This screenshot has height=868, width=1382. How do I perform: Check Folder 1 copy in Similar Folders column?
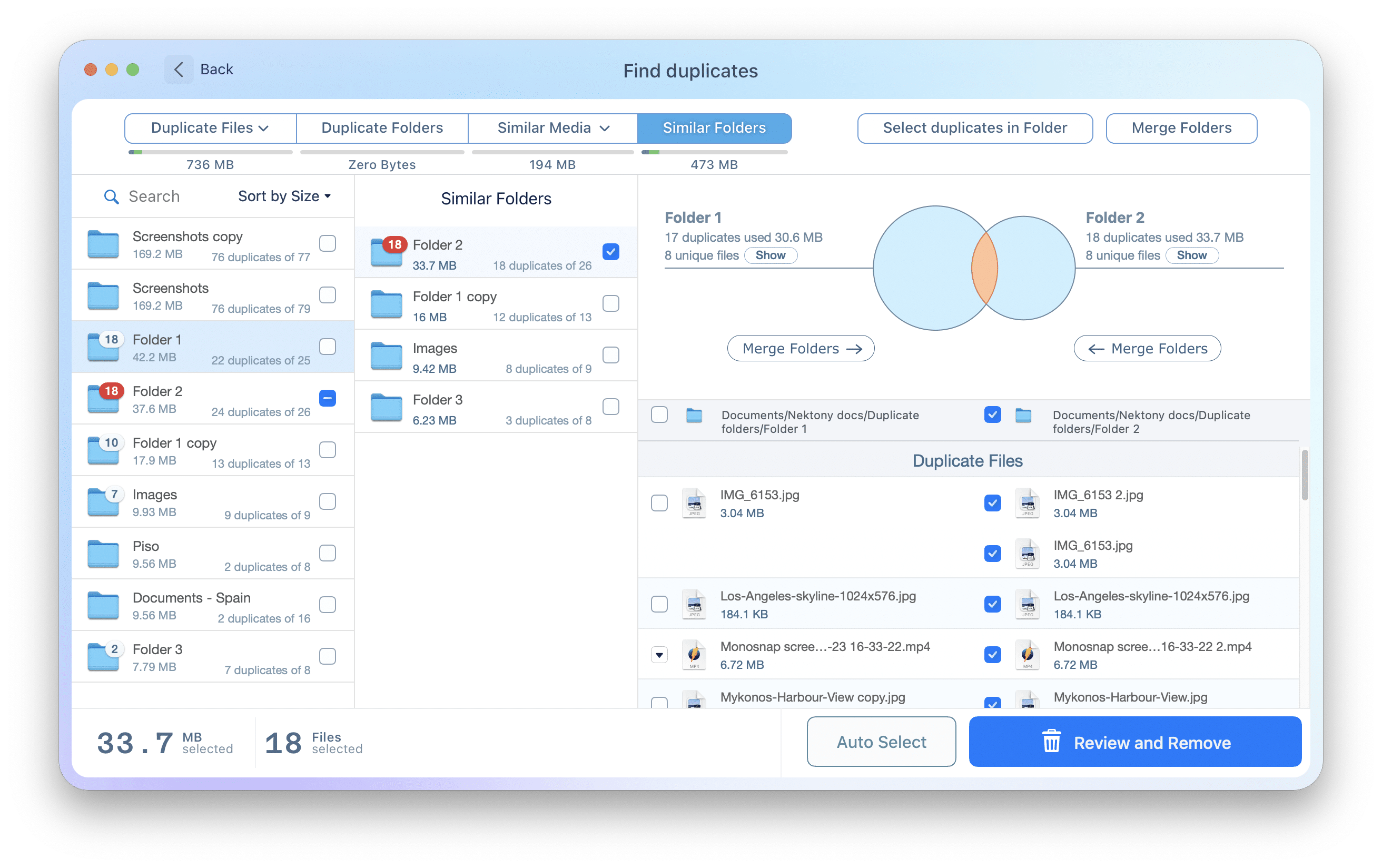[611, 304]
